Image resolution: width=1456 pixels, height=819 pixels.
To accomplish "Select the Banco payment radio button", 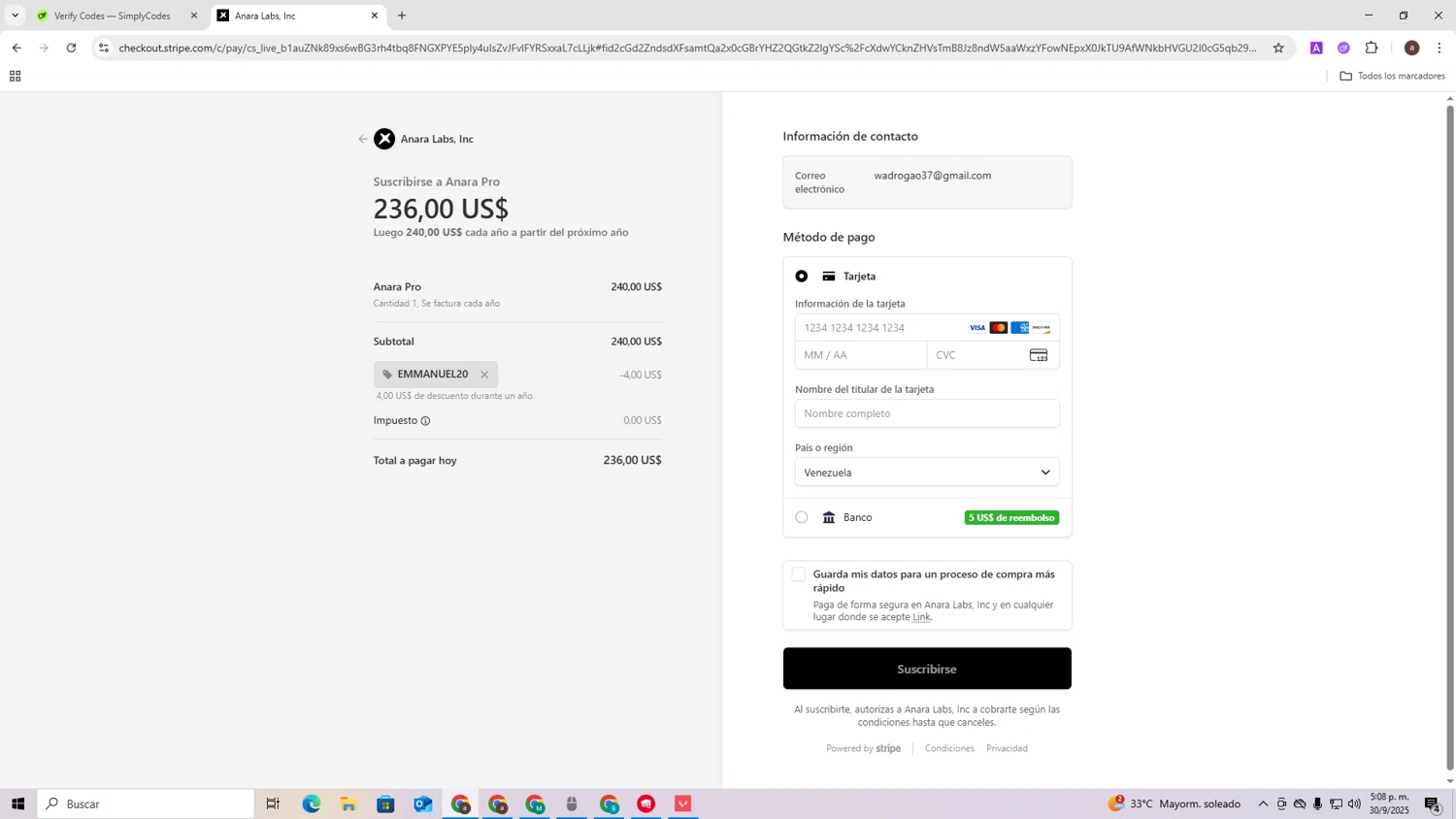I will 802,517.
